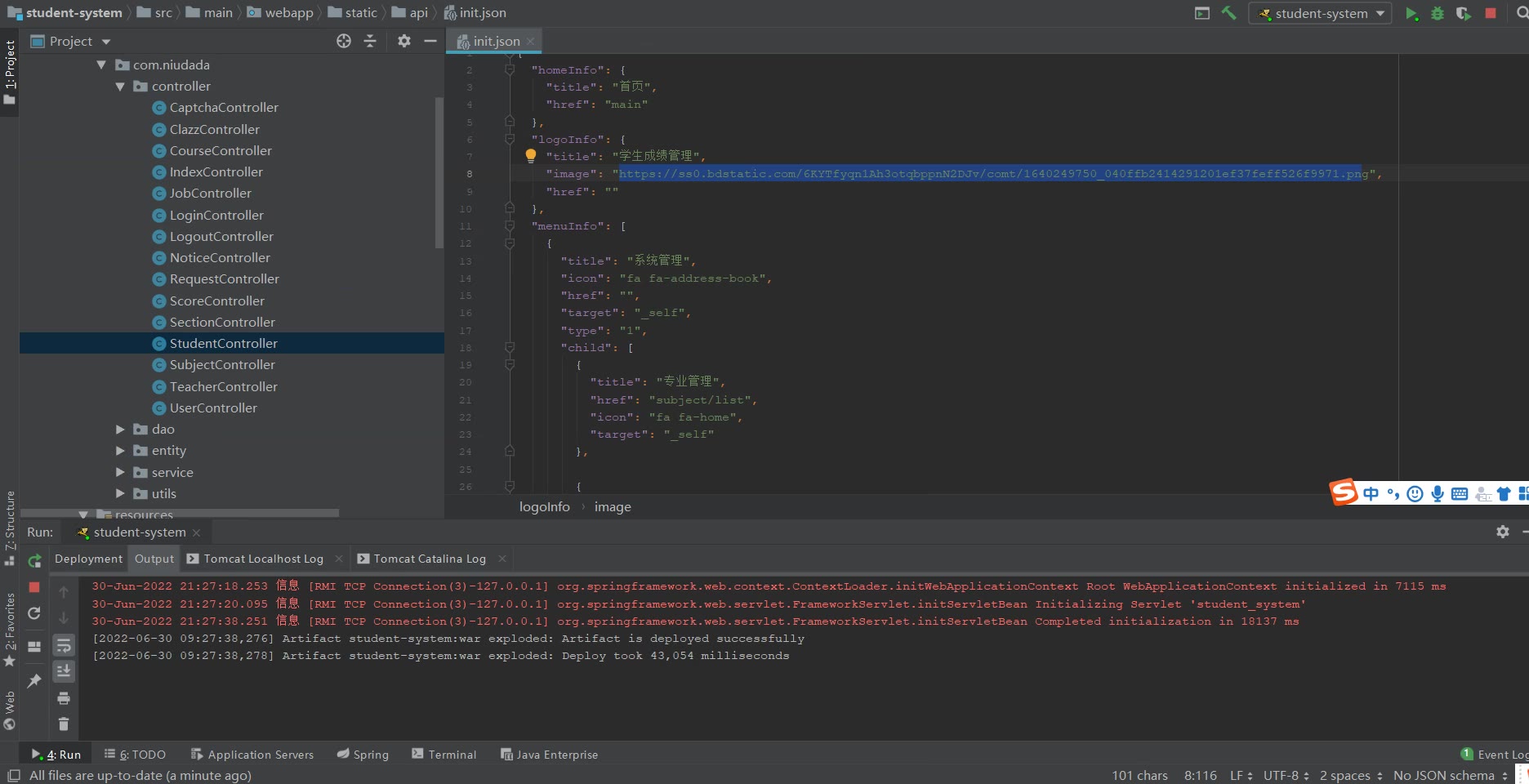Expand the utils folder
The image size is (1529, 784).
[120, 493]
